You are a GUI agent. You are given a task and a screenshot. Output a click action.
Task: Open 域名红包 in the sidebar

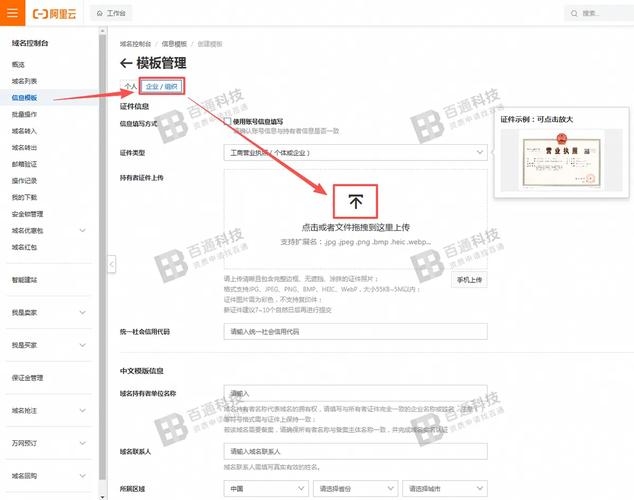[x=24, y=247]
